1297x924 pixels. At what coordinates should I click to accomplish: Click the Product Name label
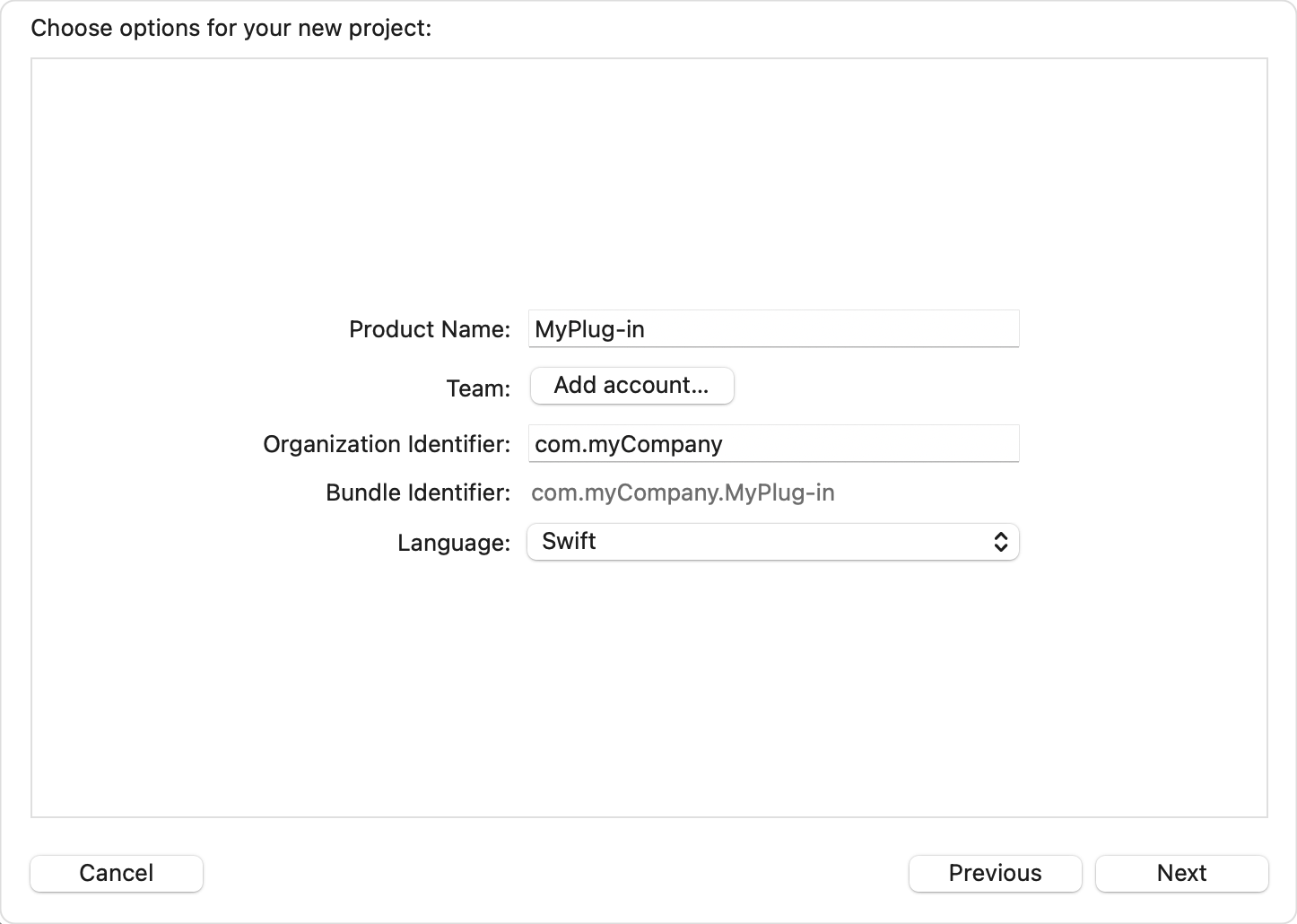[429, 329]
